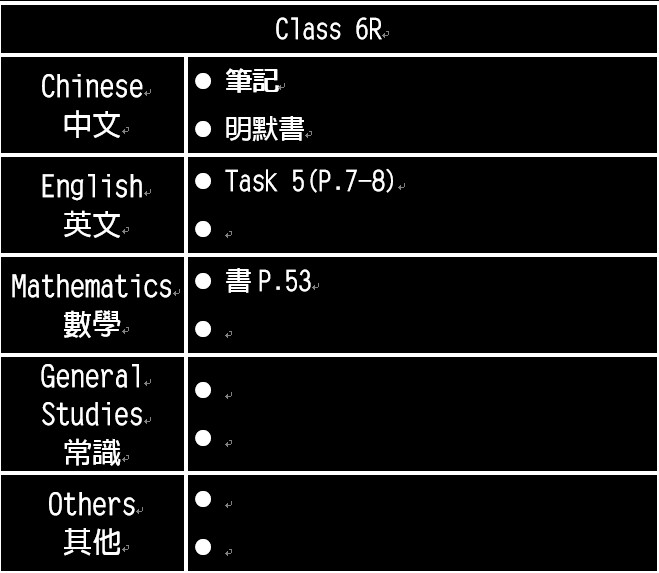Select the General Studies 常識 cell
659x573 pixels.
pyautogui.click(x=92, y=414)
